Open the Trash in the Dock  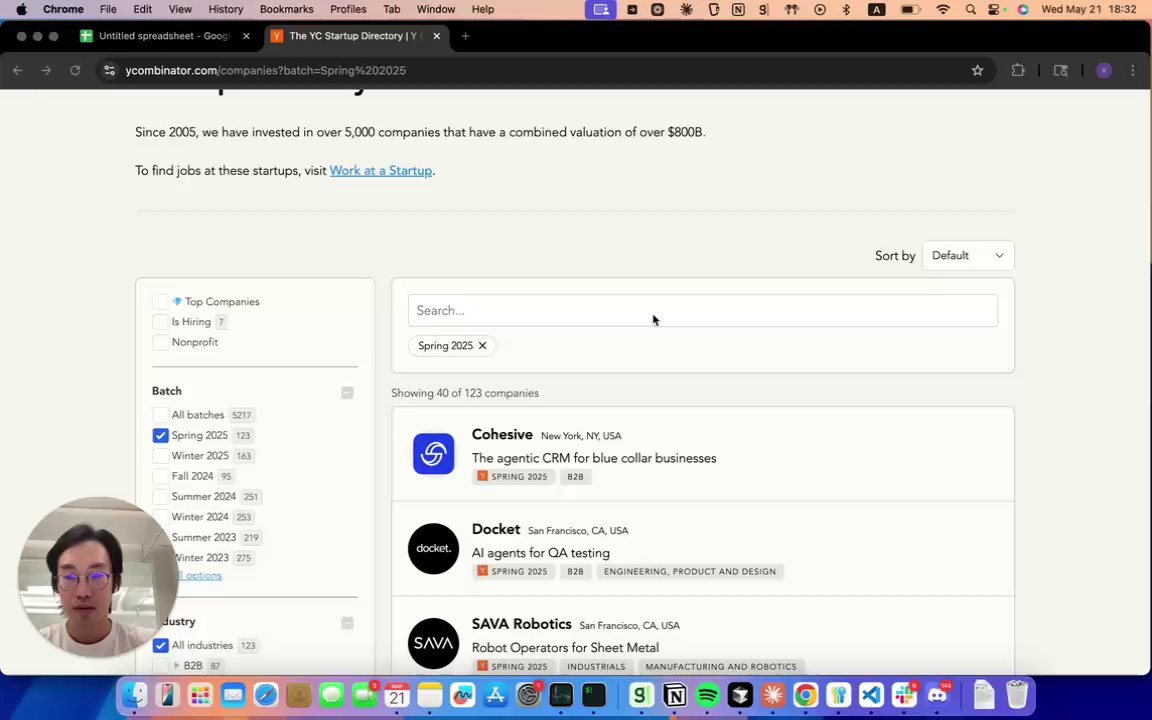(1017, 694)
